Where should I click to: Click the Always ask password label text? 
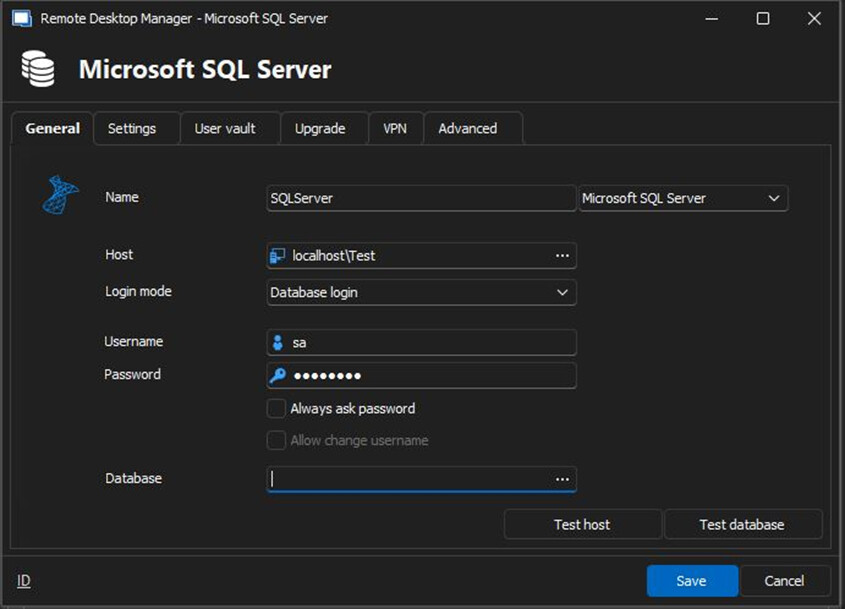click(353, 409)
